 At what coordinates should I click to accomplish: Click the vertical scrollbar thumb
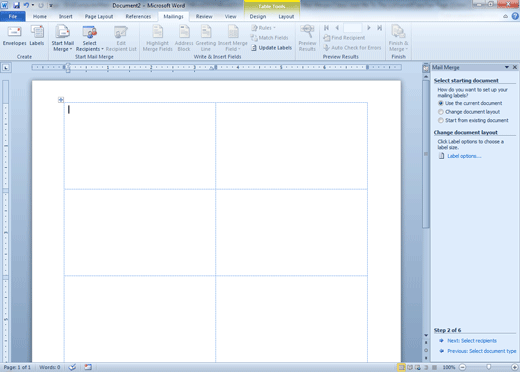[426, 154]
